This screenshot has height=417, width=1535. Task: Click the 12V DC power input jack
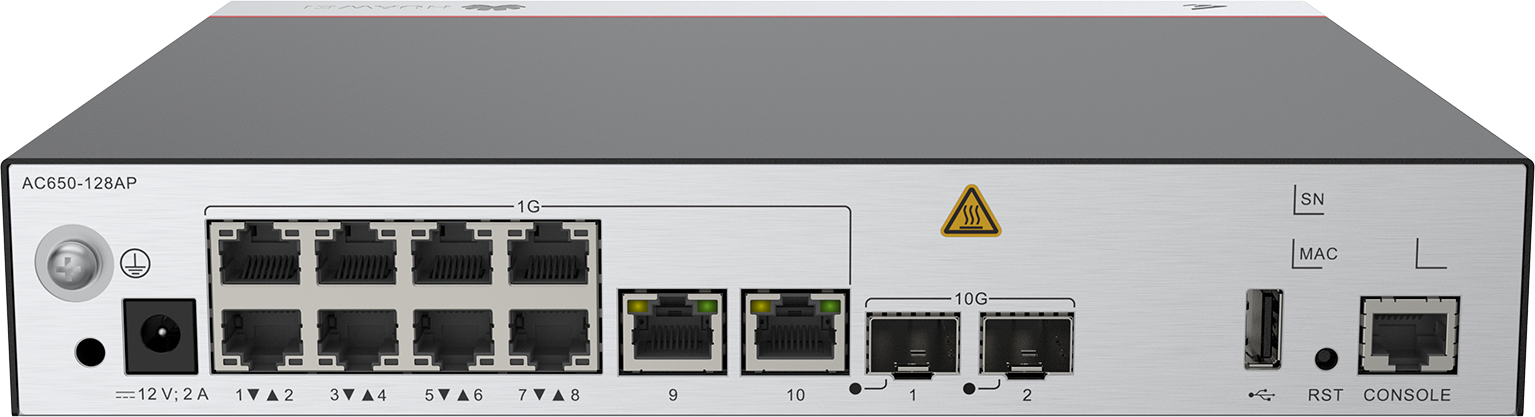coord(157,335)
